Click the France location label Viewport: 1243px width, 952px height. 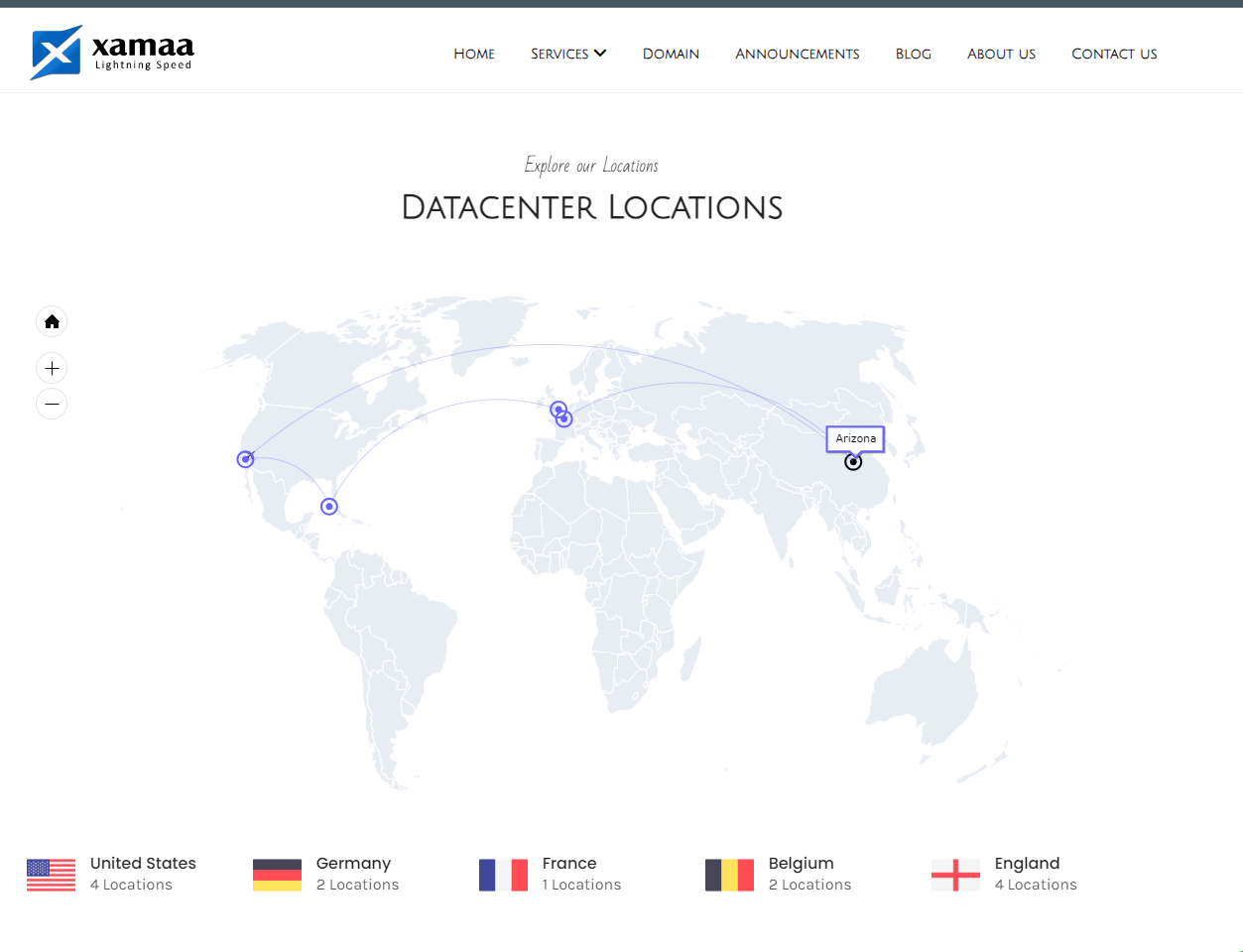[569, 864]
